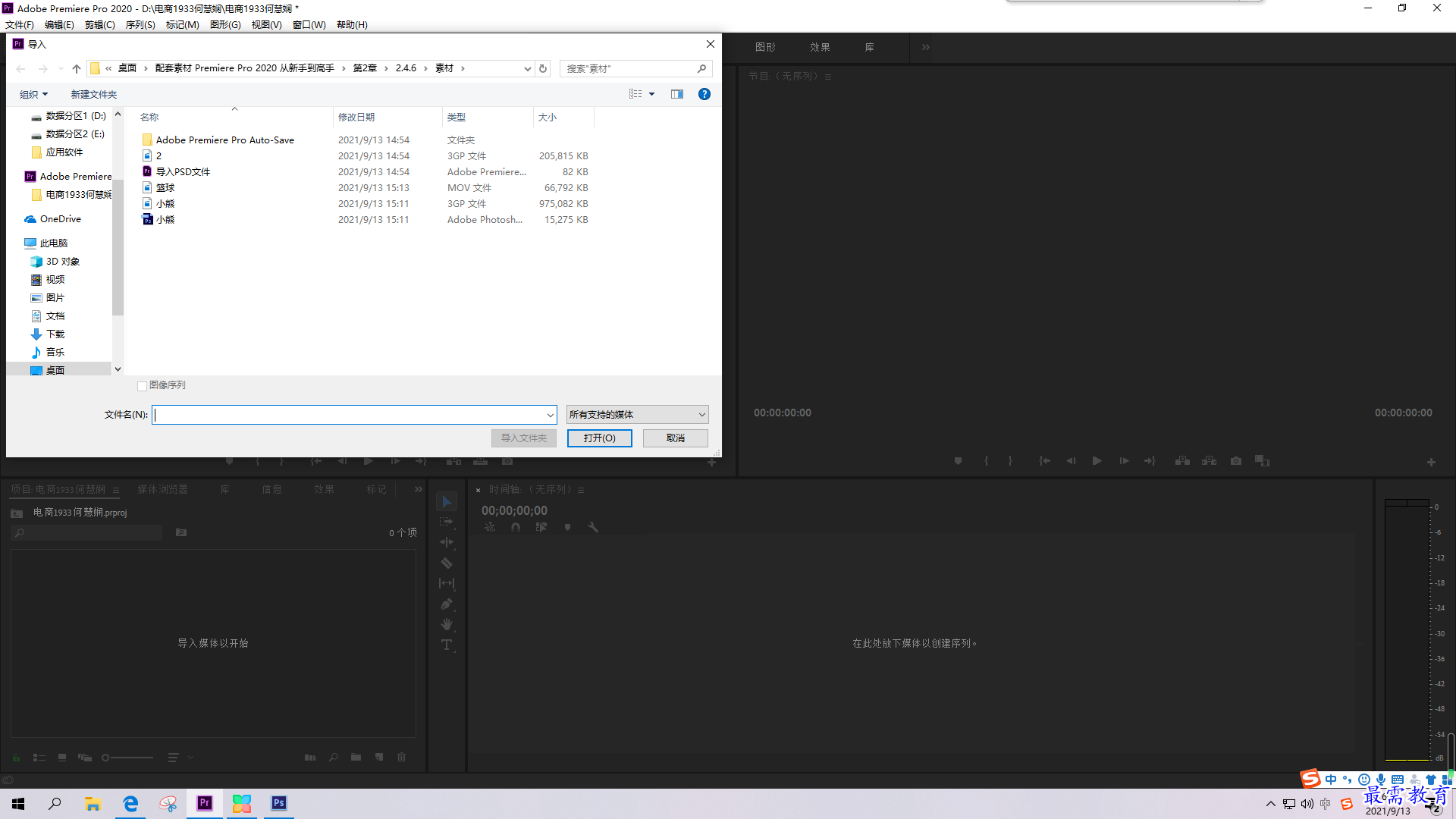The width and height of the screenshot is (1456, 819).
Task: Expand the address bar path history
Action: coord(527,68)
